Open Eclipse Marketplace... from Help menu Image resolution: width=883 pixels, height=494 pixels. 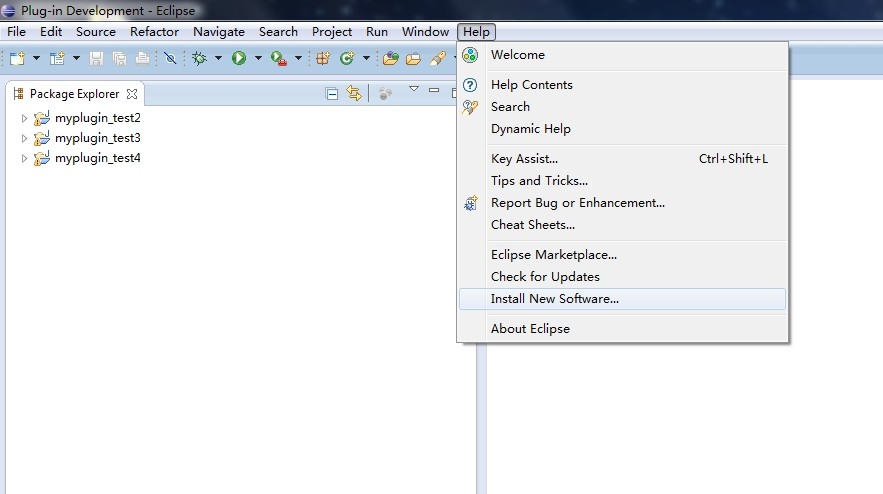[x=622, y=255]
